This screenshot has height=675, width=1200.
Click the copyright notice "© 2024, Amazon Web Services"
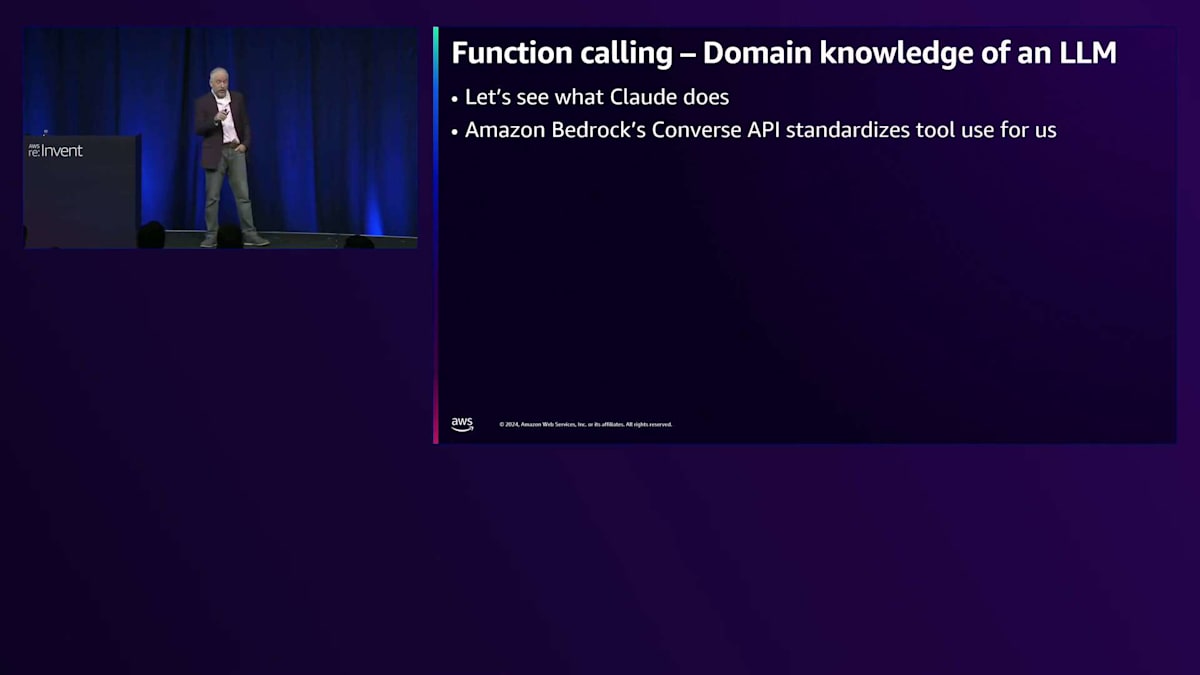click(x=586, y=425)
